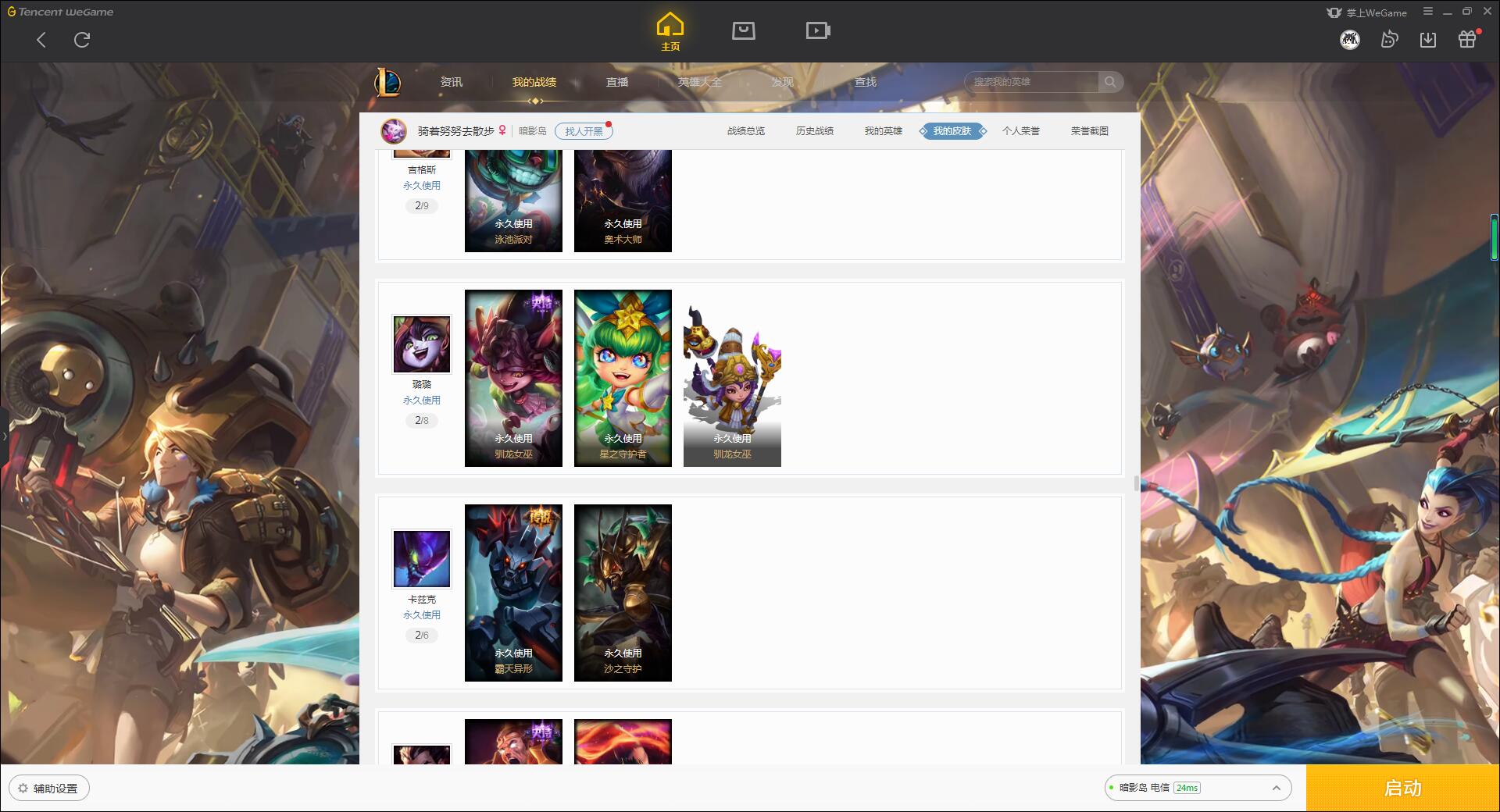The width and height of the screenshot is (1500, 812).
Task: Expand the 暗影岛 电信 server dropdown
Action: click(1198, 789)
